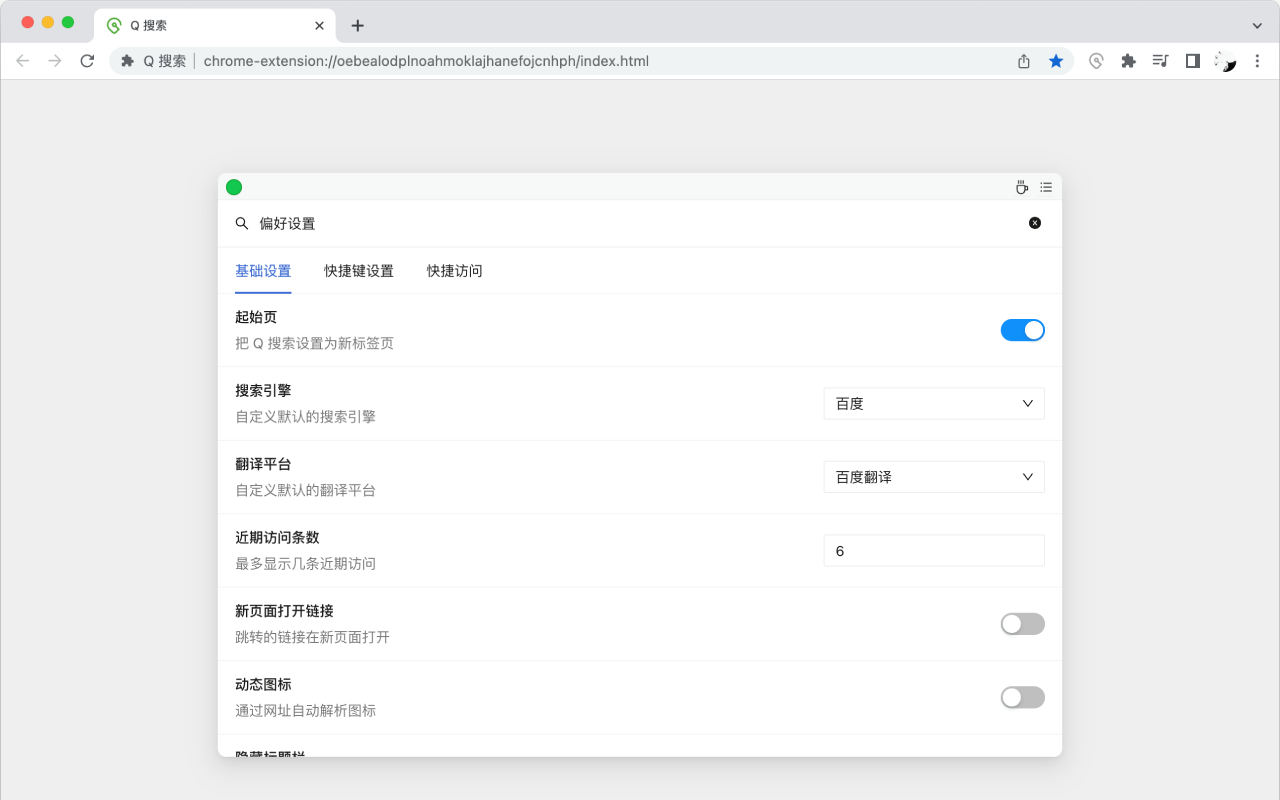Screen dimensions: 1280x800
Task: Click the 翻译平台 setting title
Action: pos(263,464)
